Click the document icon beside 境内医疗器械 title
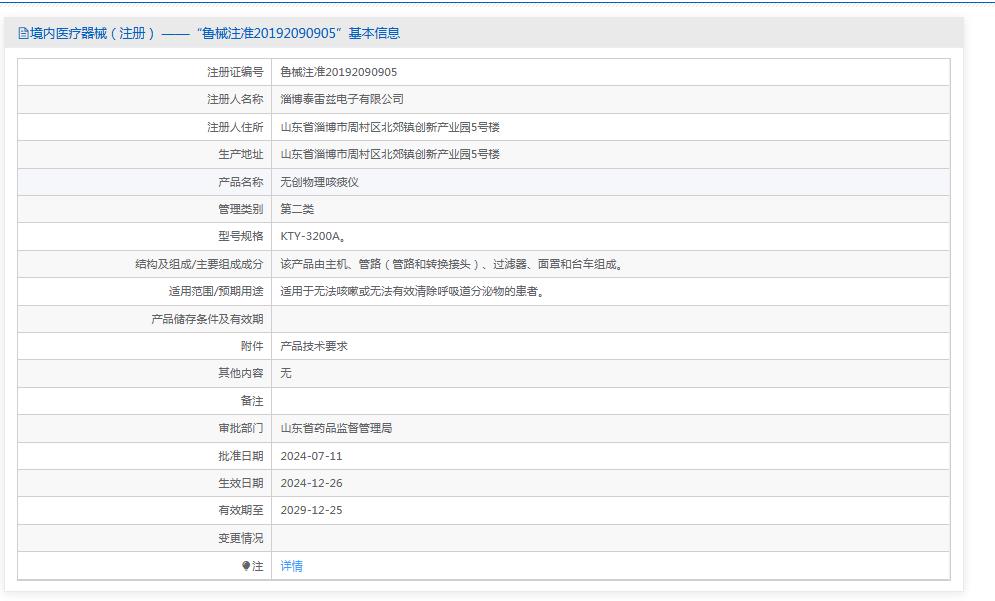 23,34
